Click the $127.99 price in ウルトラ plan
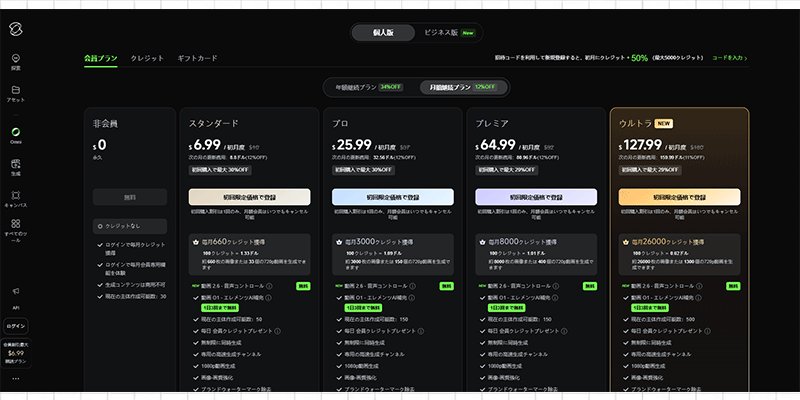Screen dimensions: 800x400 click(640, 145)
